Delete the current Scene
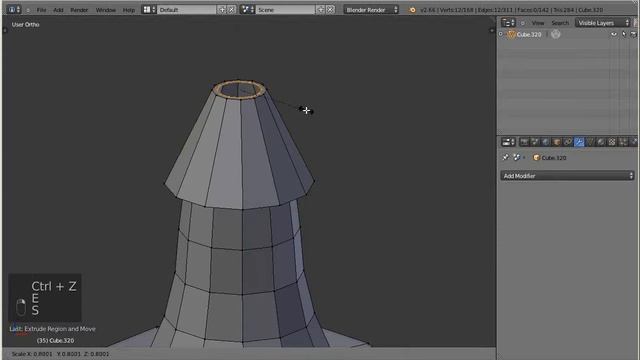 tap(330, 9)
